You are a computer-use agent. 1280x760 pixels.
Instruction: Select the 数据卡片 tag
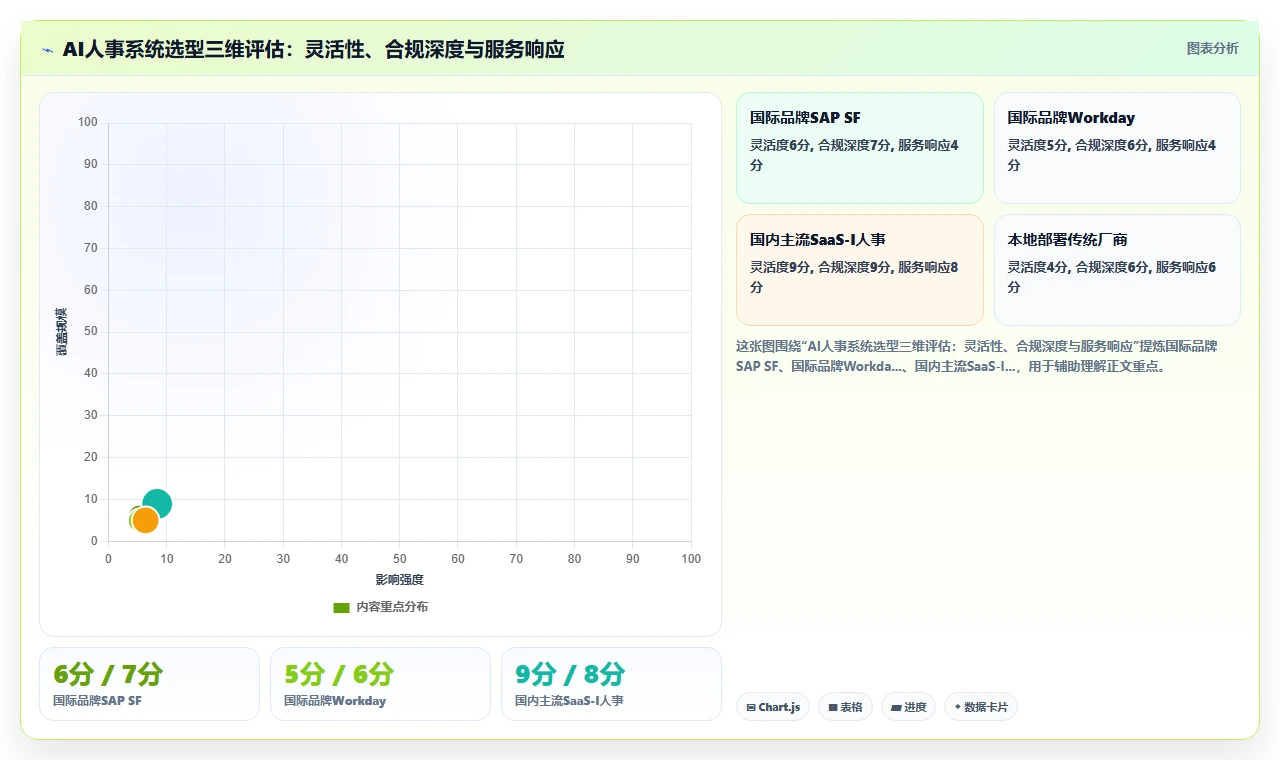[981, 707]
